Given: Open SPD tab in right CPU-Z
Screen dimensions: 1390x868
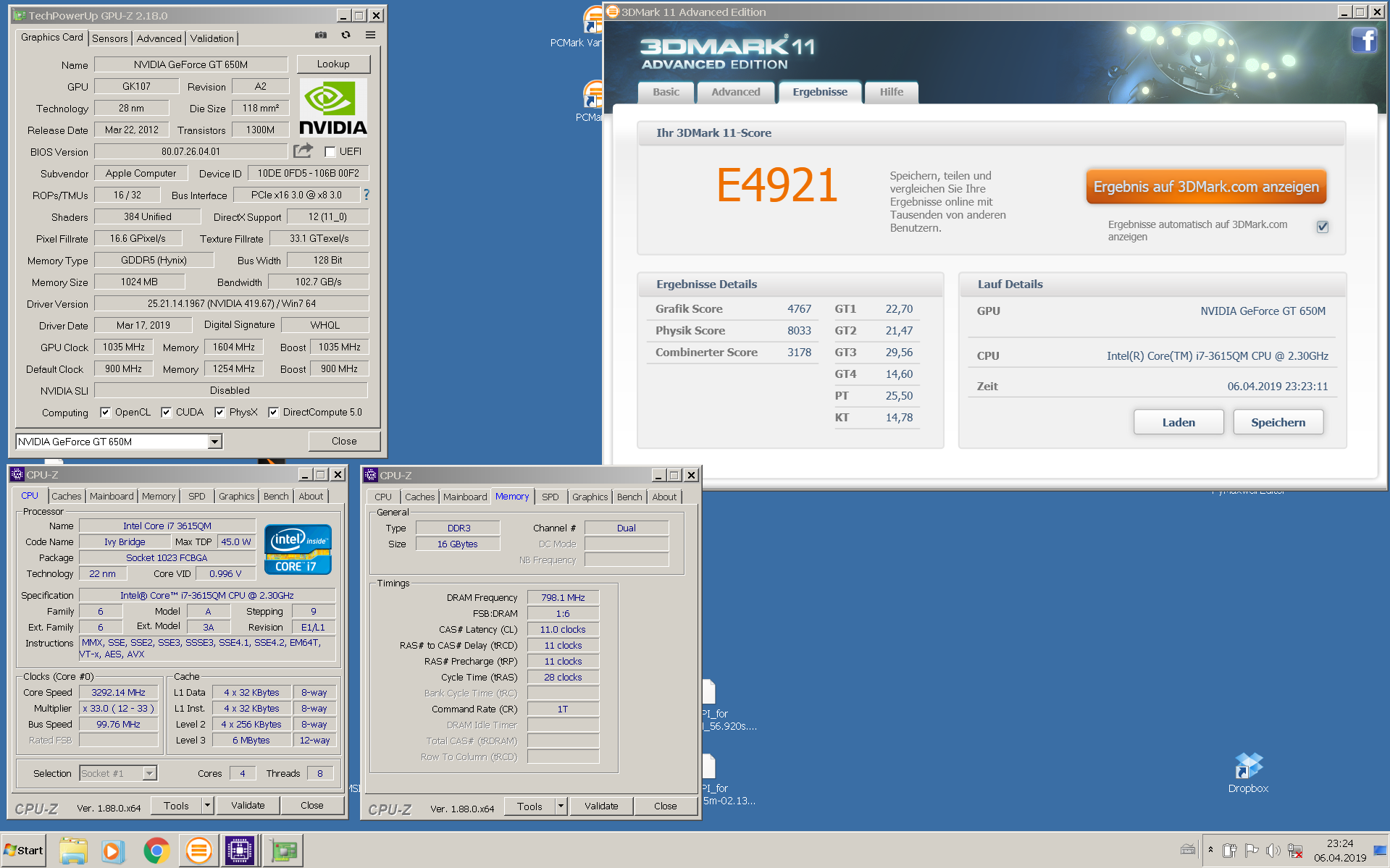Looking at the screenshot, I should click(x=550, y=497).
